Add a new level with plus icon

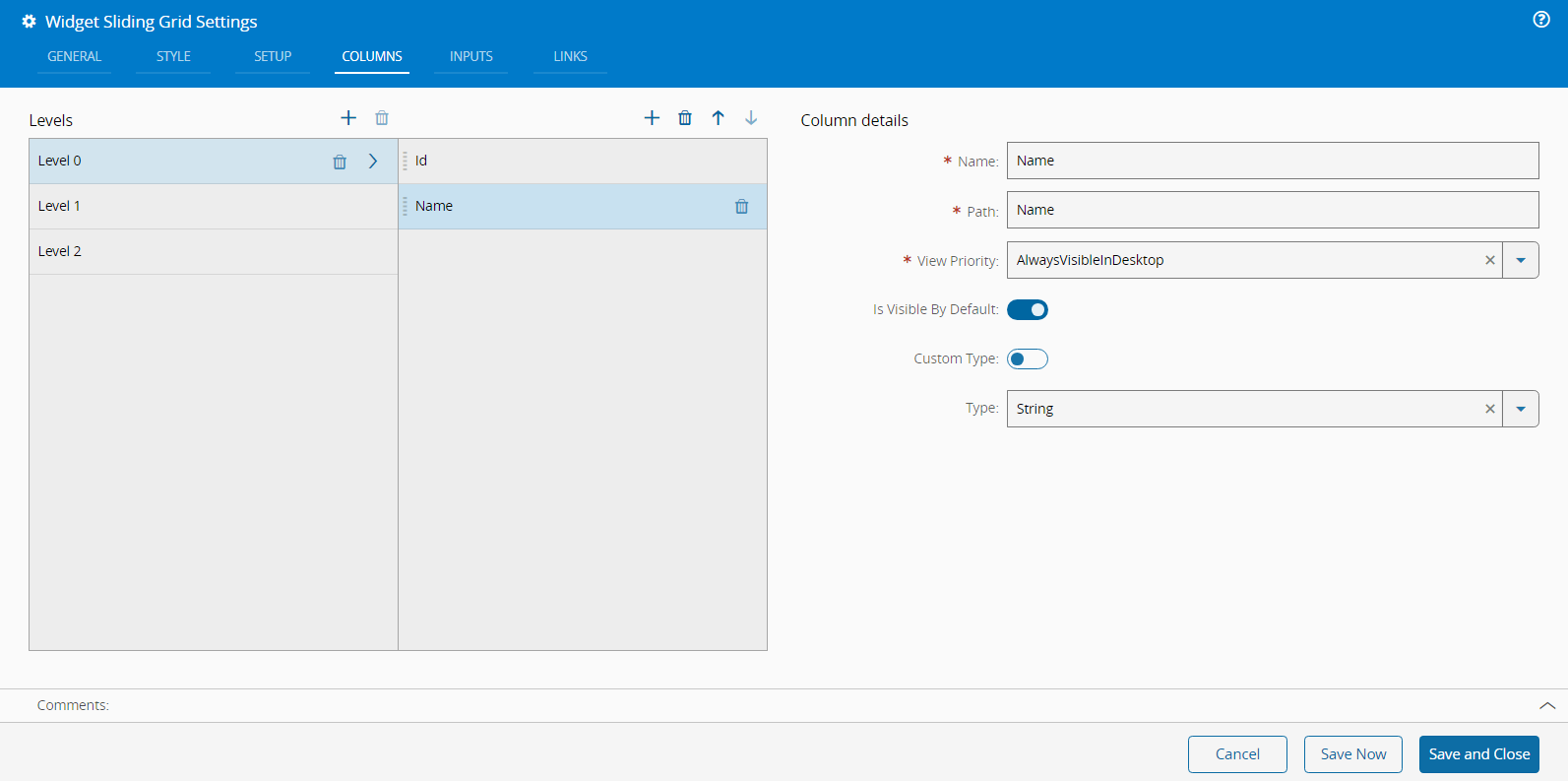pyautogui.click(x=348, y=118)
